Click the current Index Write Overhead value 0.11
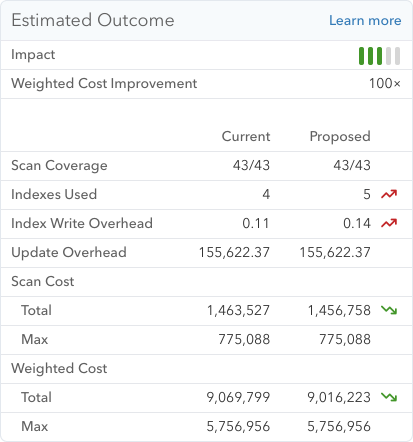 (256, 223)
